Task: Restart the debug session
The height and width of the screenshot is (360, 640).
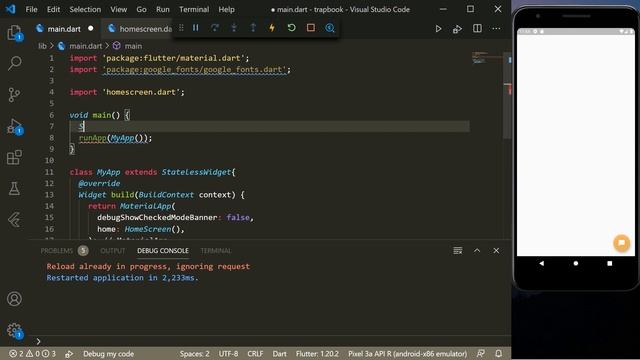Action: pos(291,28)
